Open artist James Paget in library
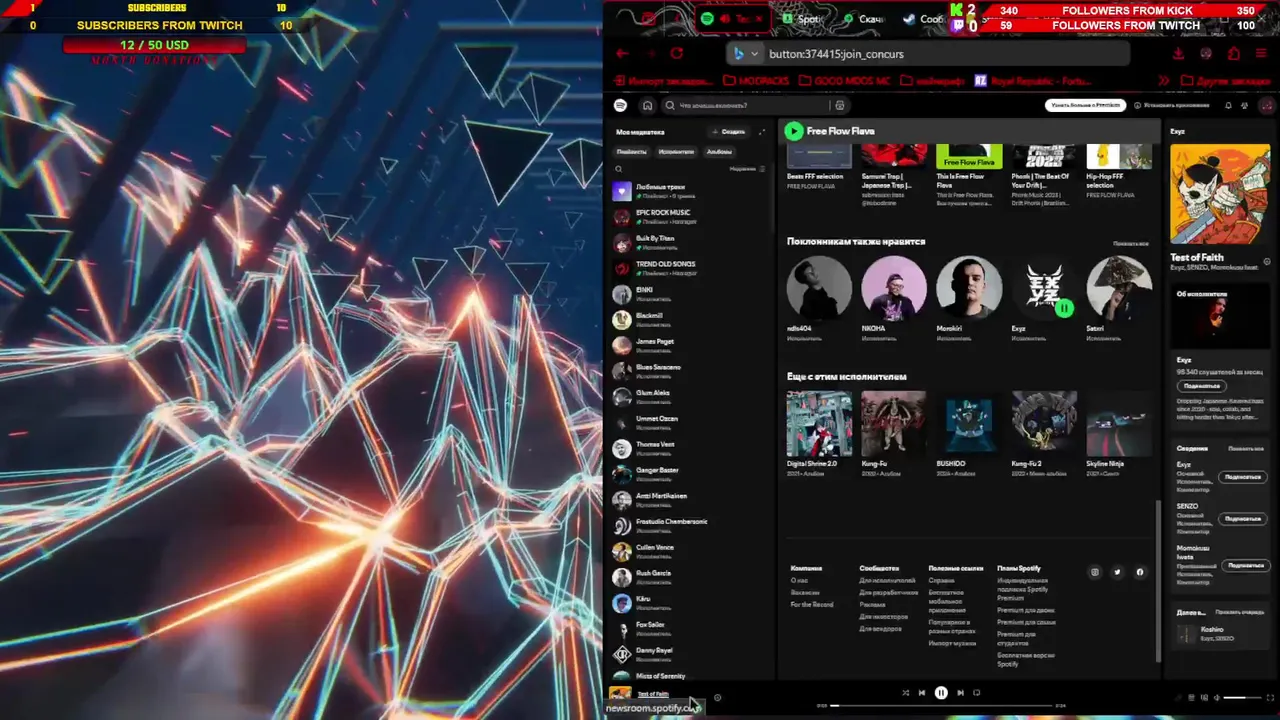 pyautogui.click(x=688, y=346)
